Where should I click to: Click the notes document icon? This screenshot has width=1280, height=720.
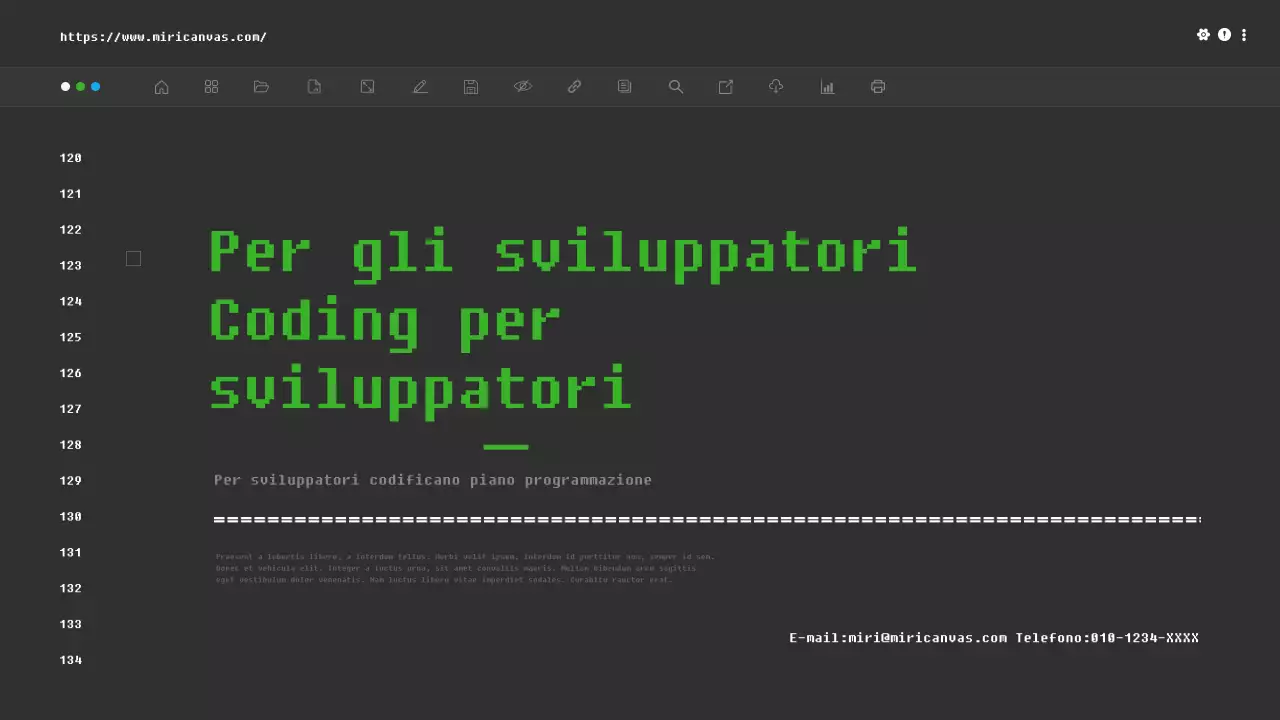point(624,87)
